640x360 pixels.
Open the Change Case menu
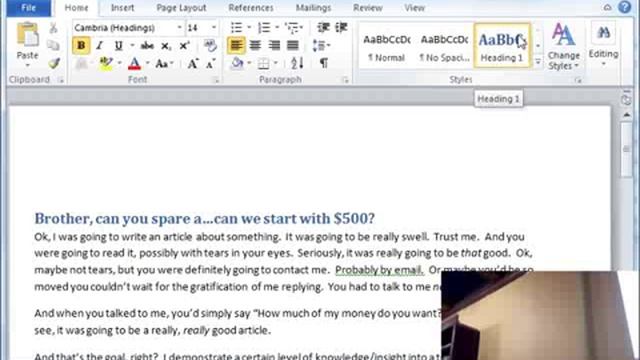coord(164,64)
